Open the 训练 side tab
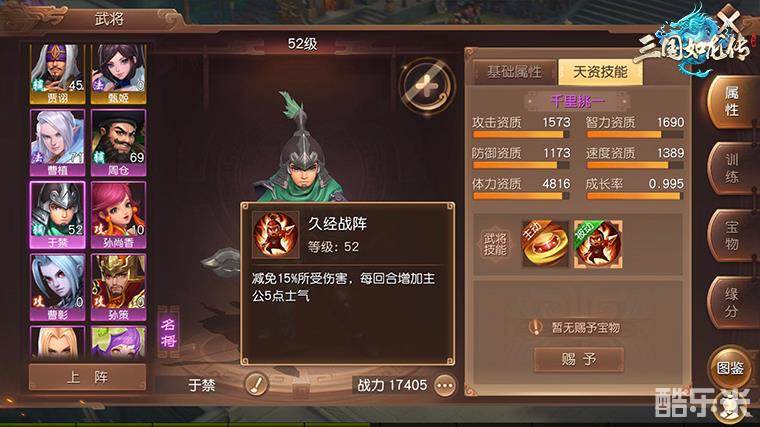The width and height of the screenshot is (760, 427). (732, 168)
